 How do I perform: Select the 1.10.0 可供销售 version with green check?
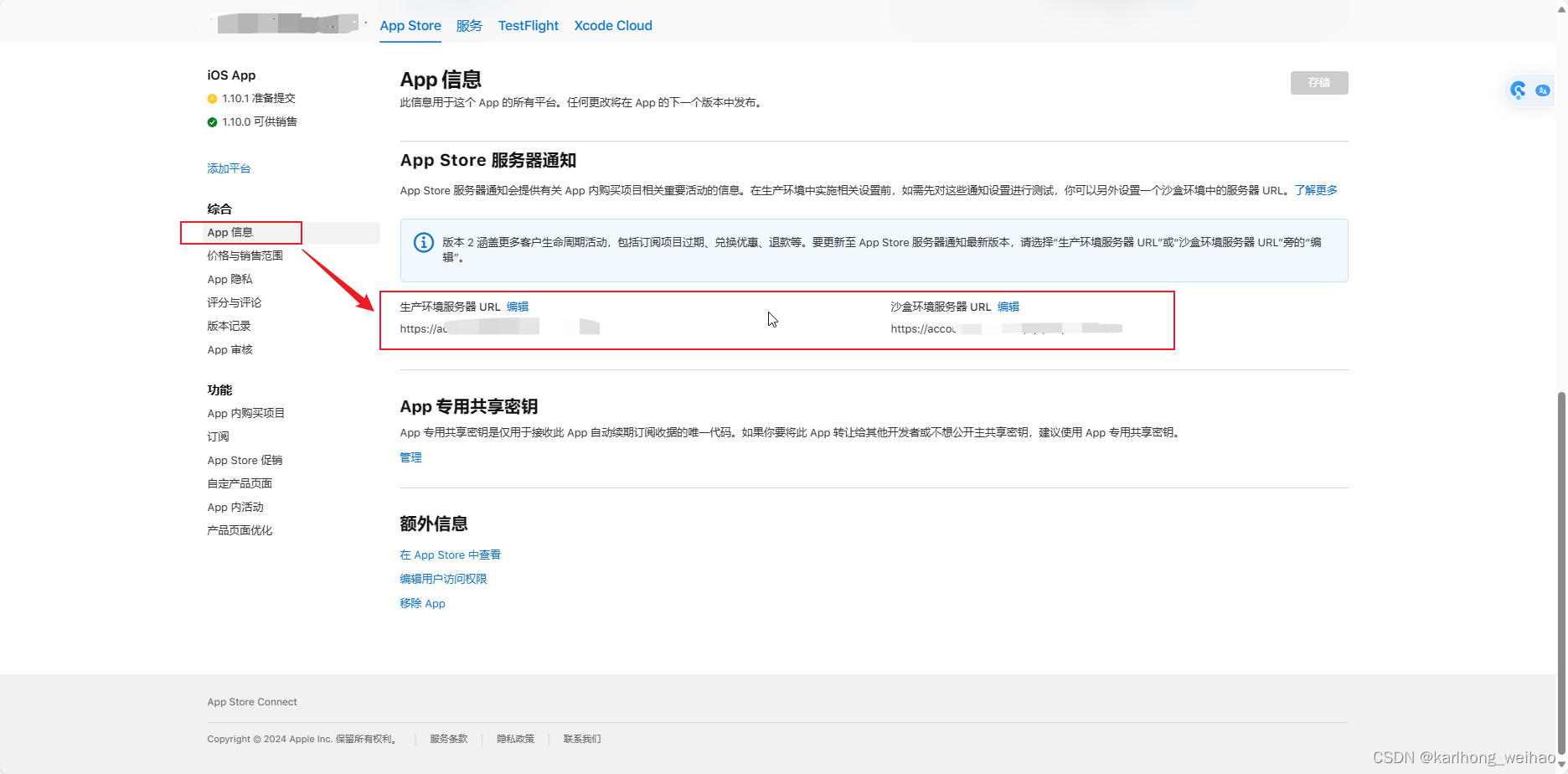[252, 121]
